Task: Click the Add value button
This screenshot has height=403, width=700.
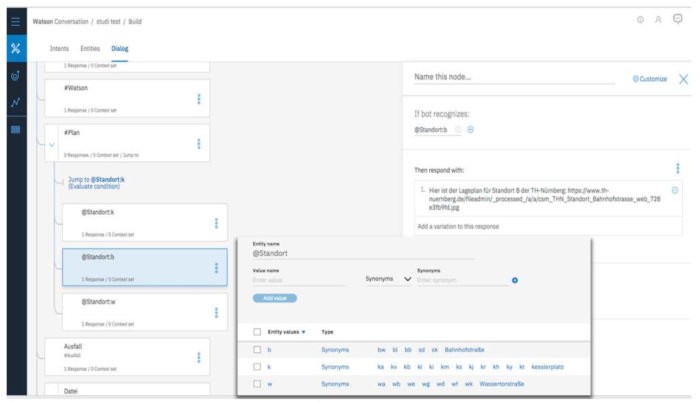Action: click(x=275, y=298)
